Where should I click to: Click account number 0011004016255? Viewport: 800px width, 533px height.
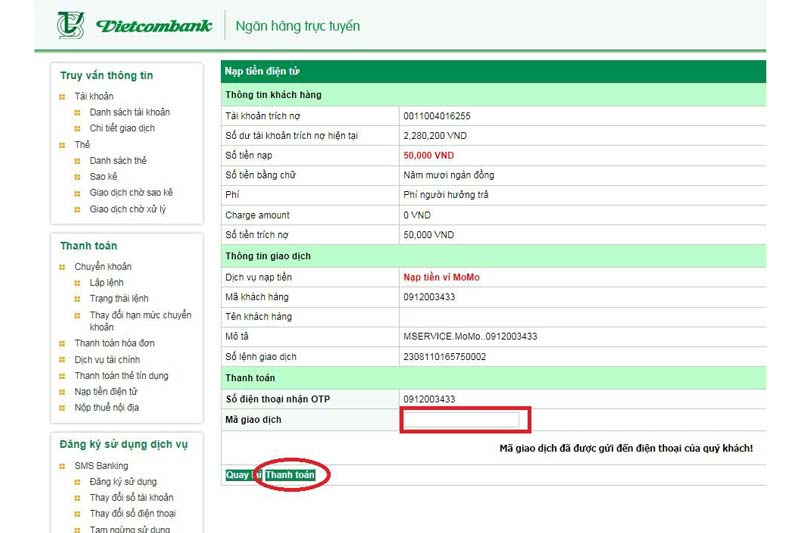(x=437, y=116)
